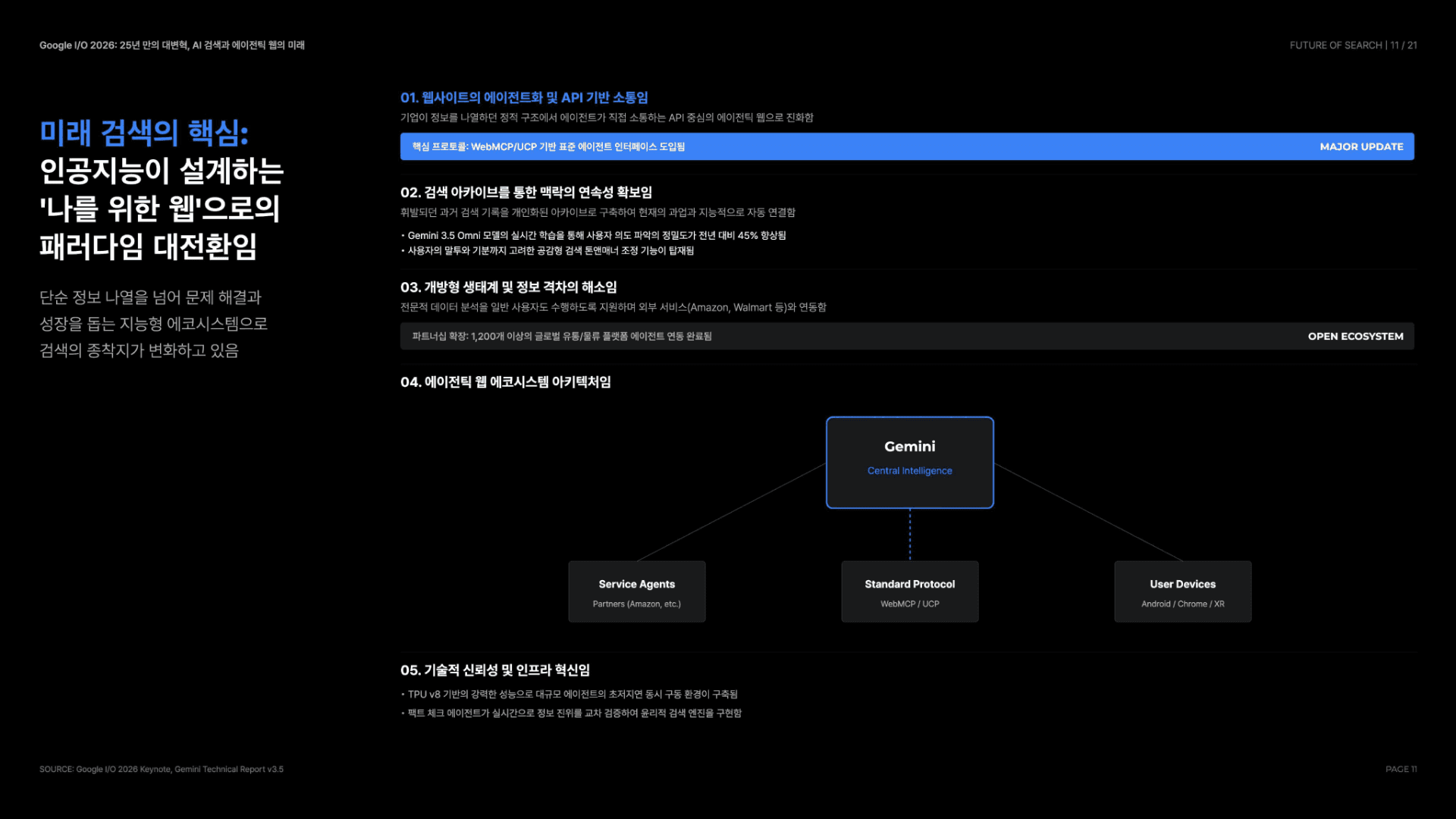Select the Standard Protocol WebMCP / UCP node
The width and height of the screenshot is (1456, 819).
tap(910, 591)
